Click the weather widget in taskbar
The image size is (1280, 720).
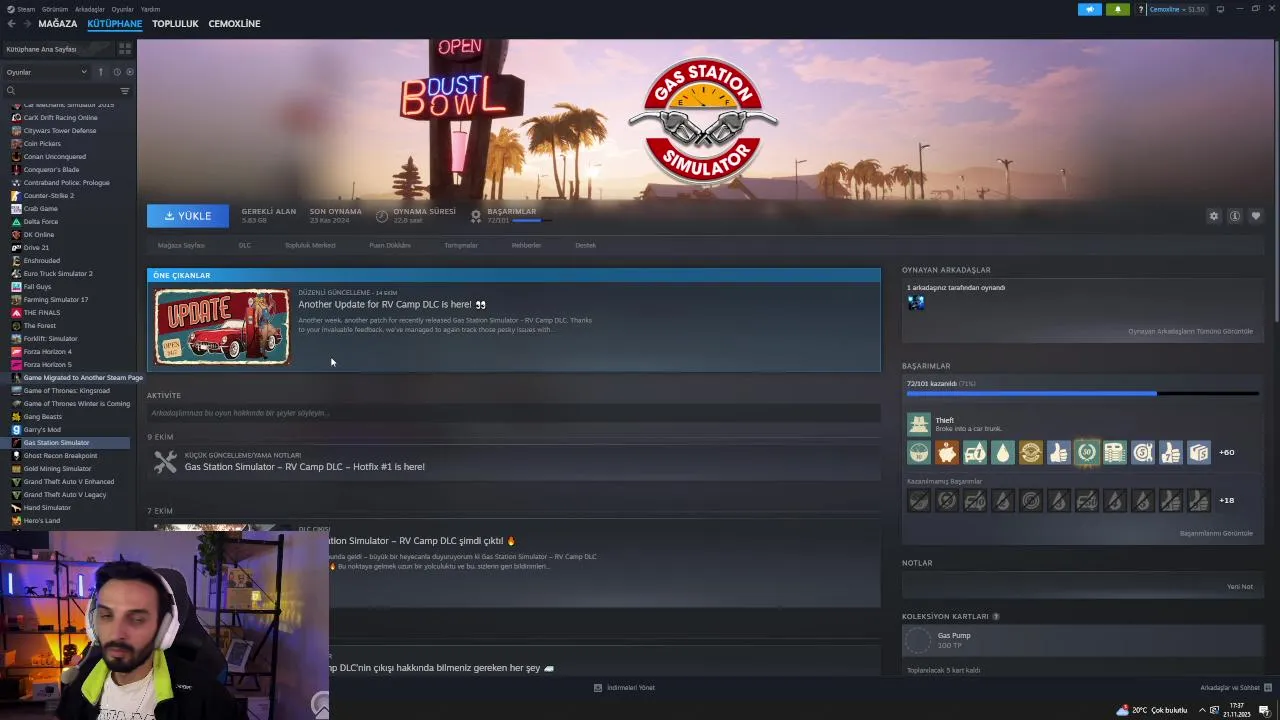[1152, 710]
